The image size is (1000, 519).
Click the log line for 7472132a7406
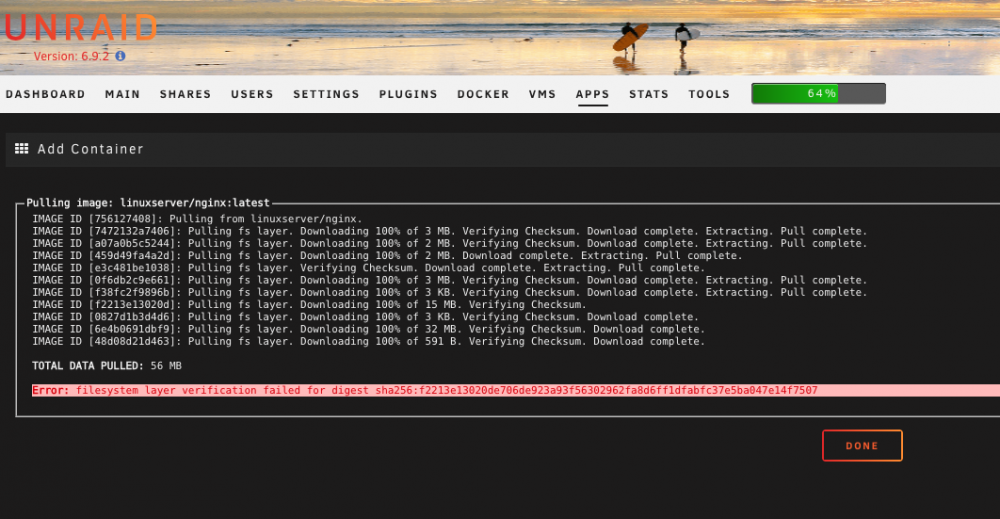[x=450, y=231]
